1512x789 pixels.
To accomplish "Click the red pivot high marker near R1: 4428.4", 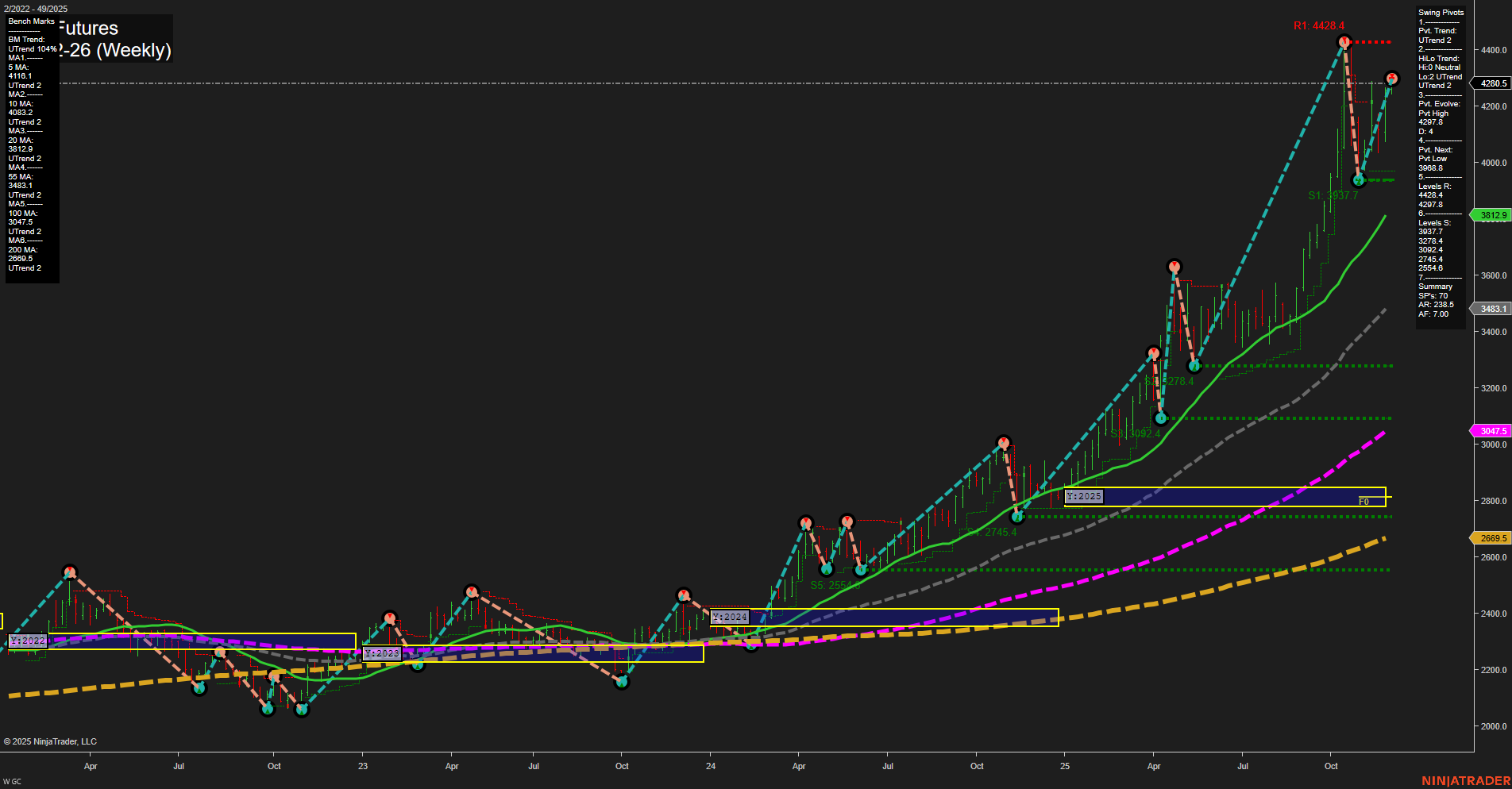I will (1344, 42).
